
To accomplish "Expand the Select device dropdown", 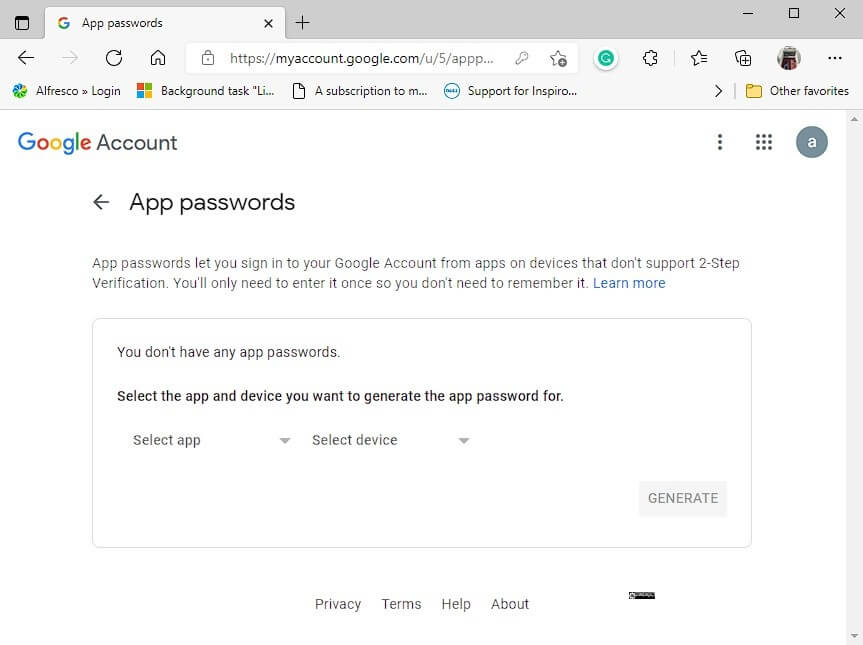I will coord(390,440).
